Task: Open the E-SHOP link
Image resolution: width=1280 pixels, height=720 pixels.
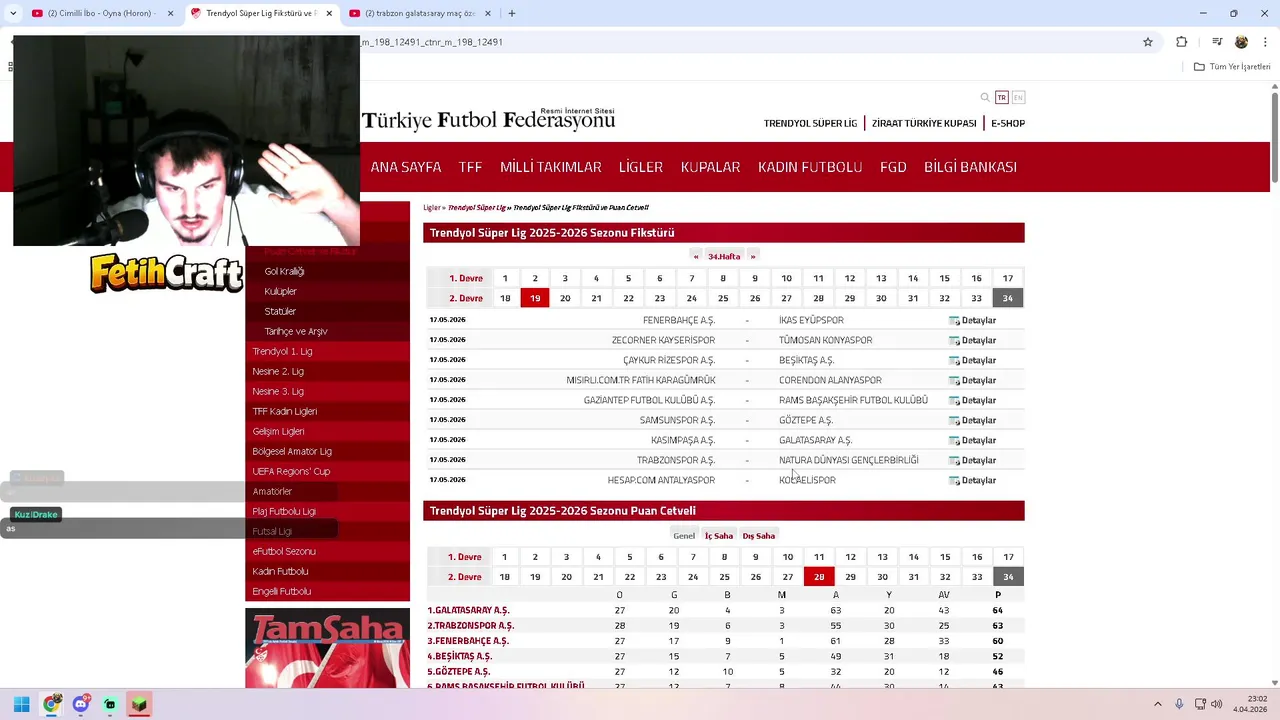Action: pyautogui.click(x=1008, y=123)
